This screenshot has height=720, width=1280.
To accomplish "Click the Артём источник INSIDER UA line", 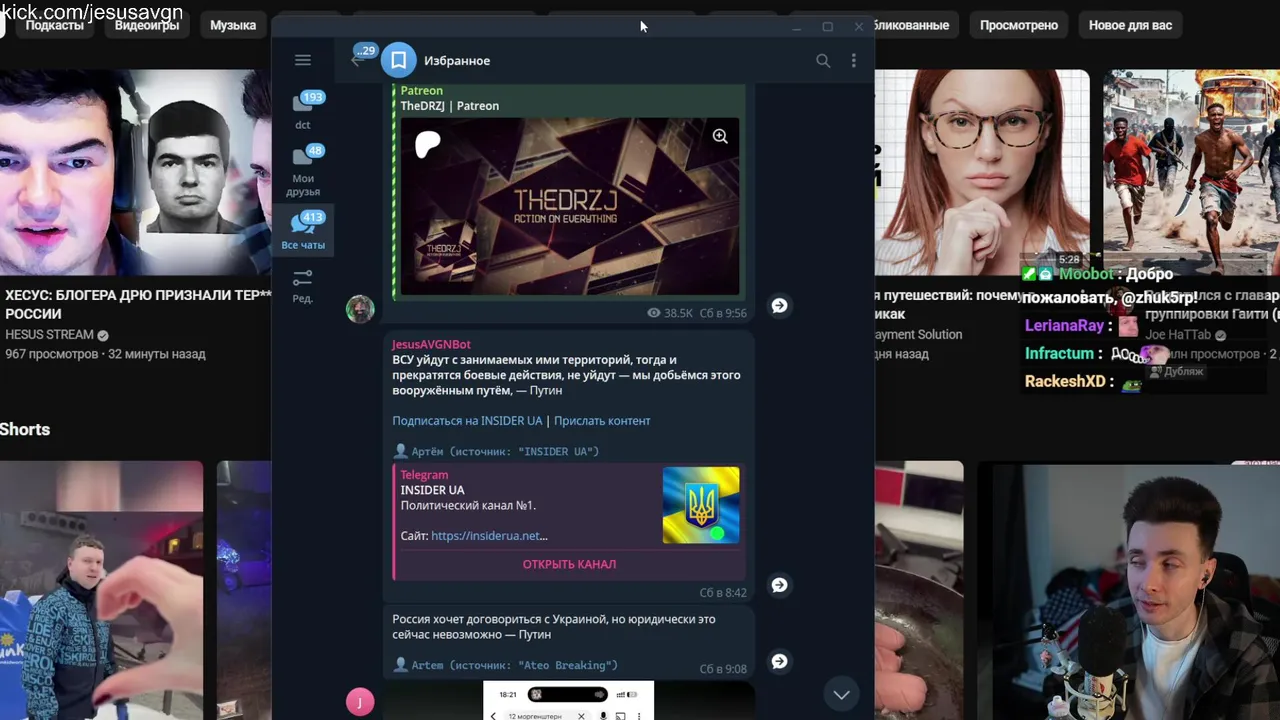I will (x=496, y=452).
